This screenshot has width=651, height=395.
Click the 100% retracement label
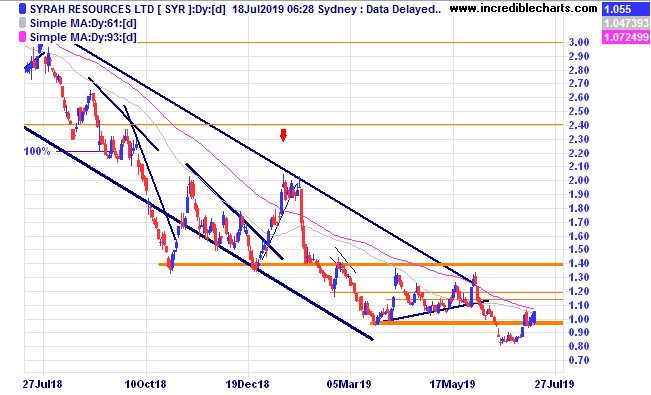point(37,151)
